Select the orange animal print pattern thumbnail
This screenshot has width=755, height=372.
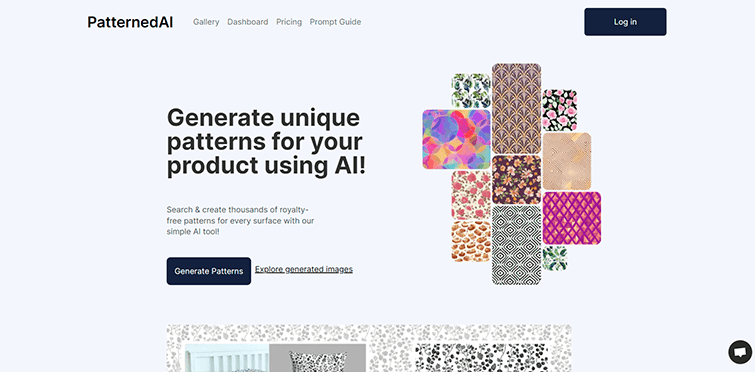(x=471, y=242)
